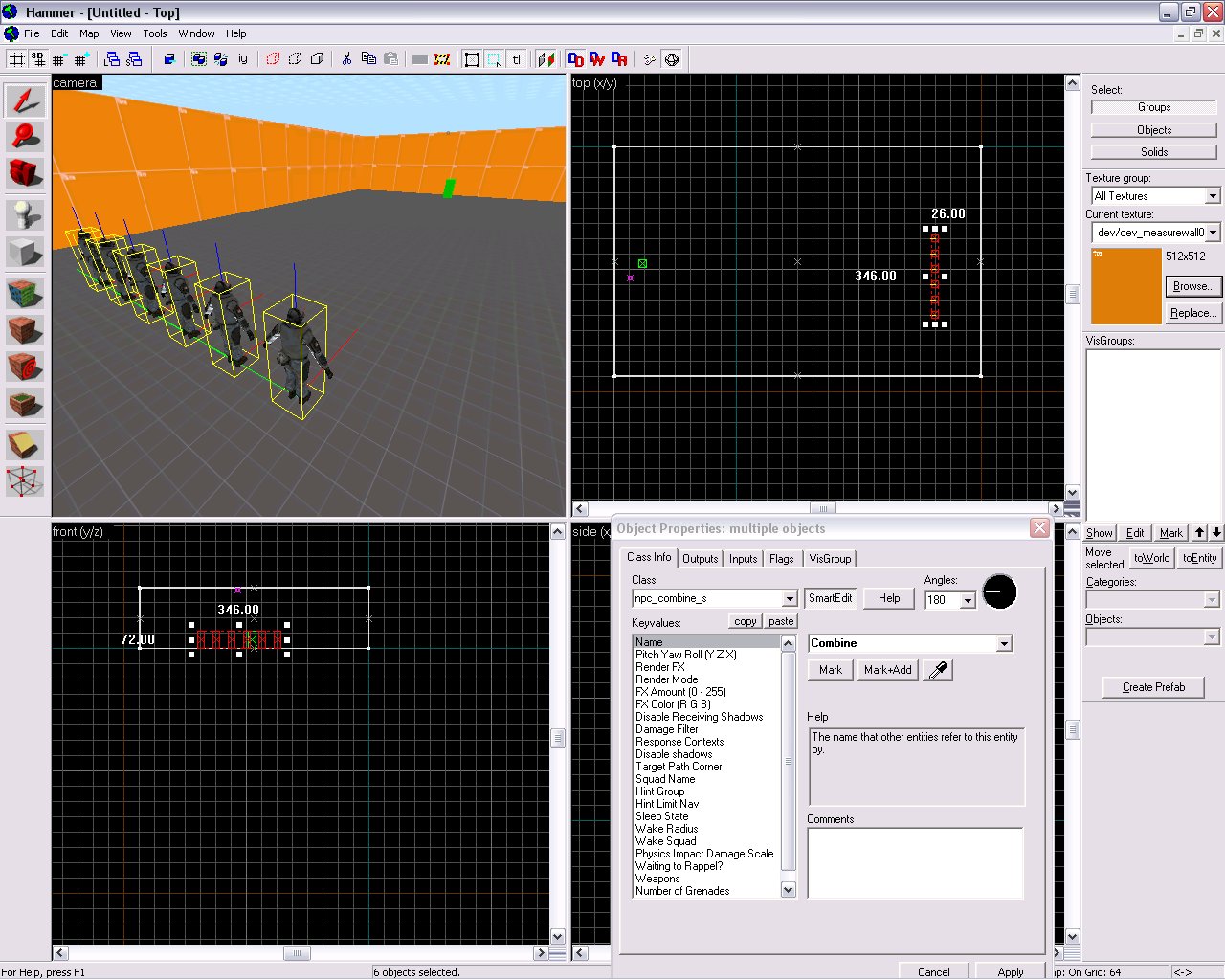
Task: Pick the Entity tool
Action: (25, 214)
